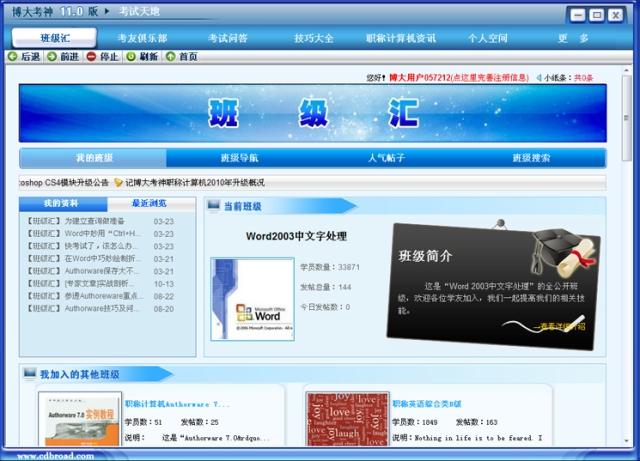Switch to the 技巧大全 top tab
Image resolution: width=640 pixels, height=461 pixels.
[313, 38]
